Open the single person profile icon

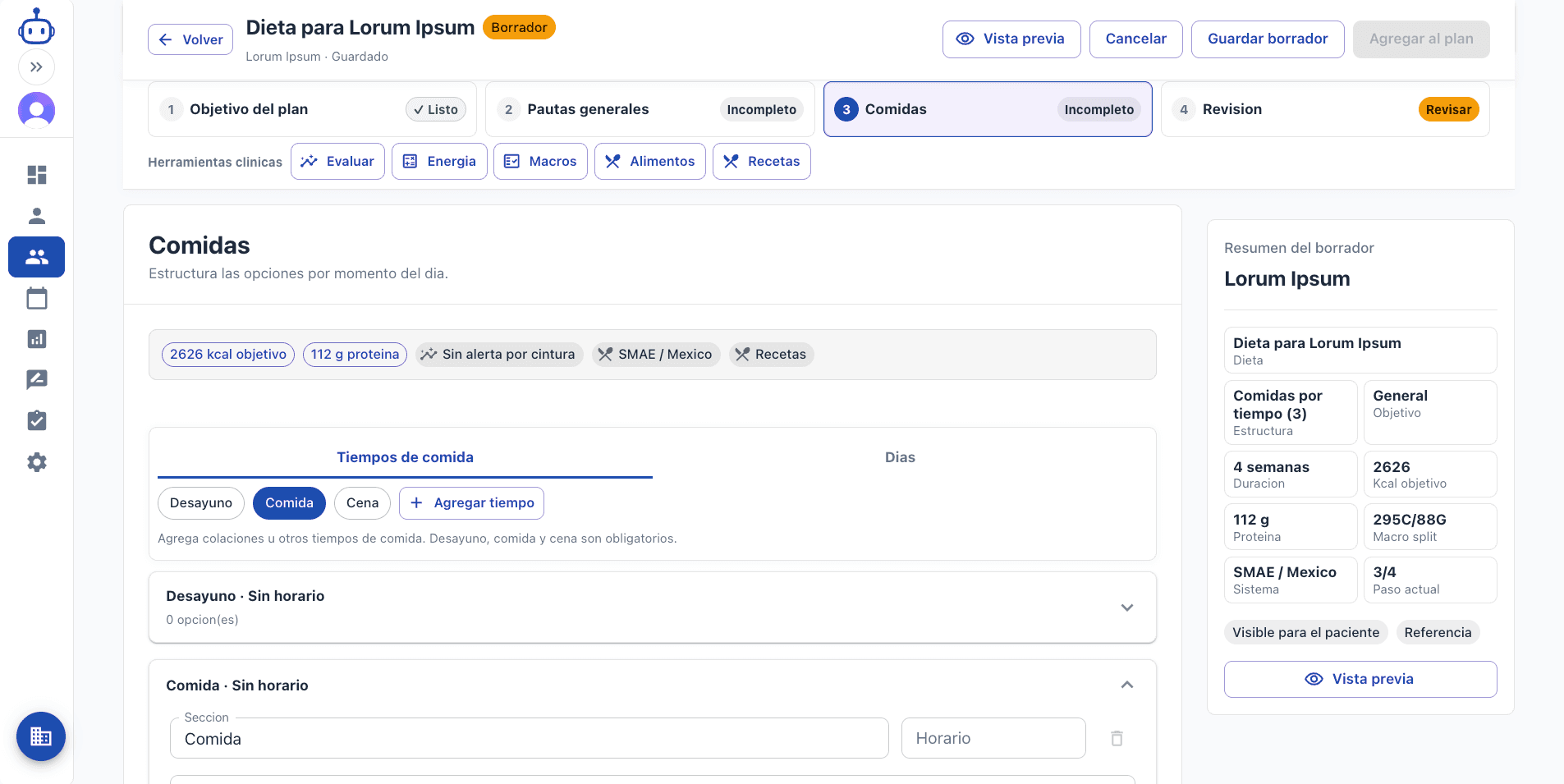coord(37,216)
